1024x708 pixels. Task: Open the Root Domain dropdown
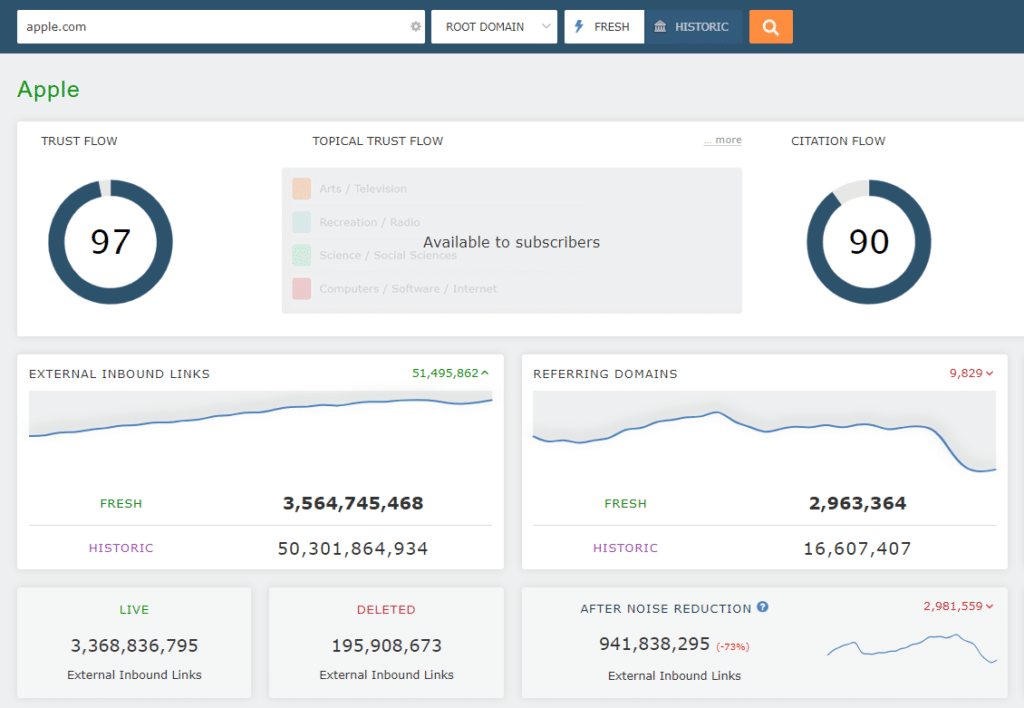click(494, 27)
